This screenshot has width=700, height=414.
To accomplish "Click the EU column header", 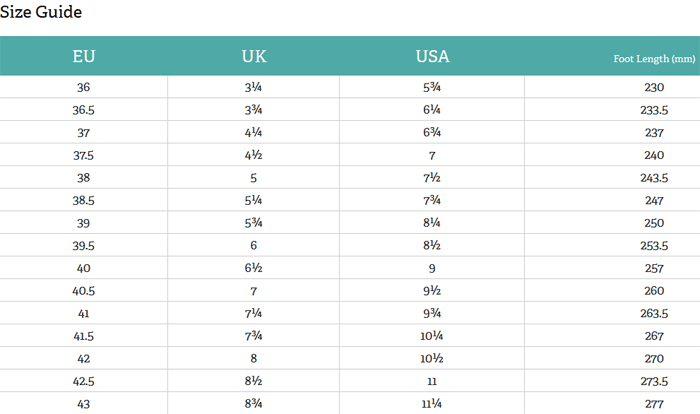I will click(x=84, y=56).
